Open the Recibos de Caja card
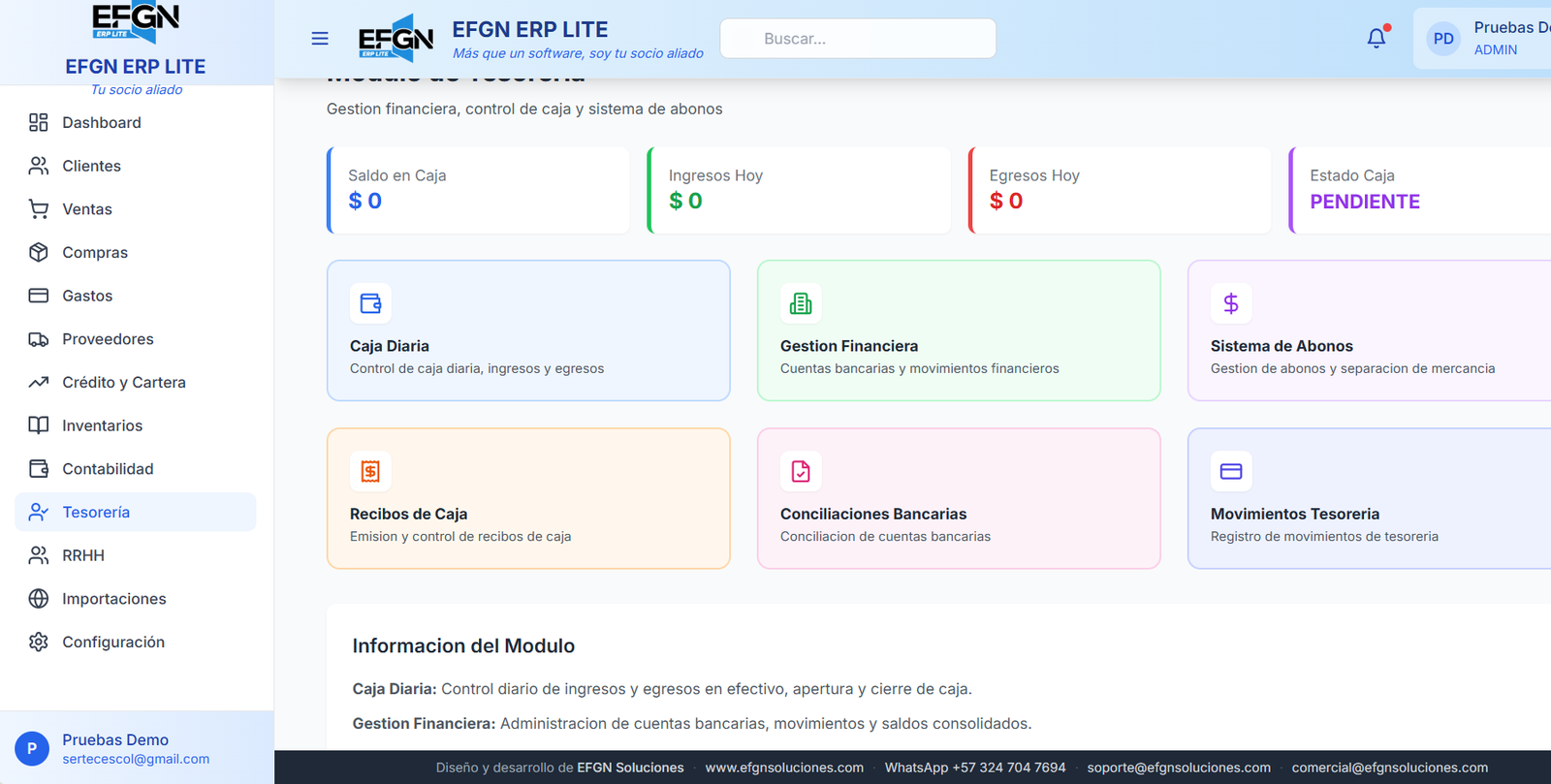 coord(528,498)
